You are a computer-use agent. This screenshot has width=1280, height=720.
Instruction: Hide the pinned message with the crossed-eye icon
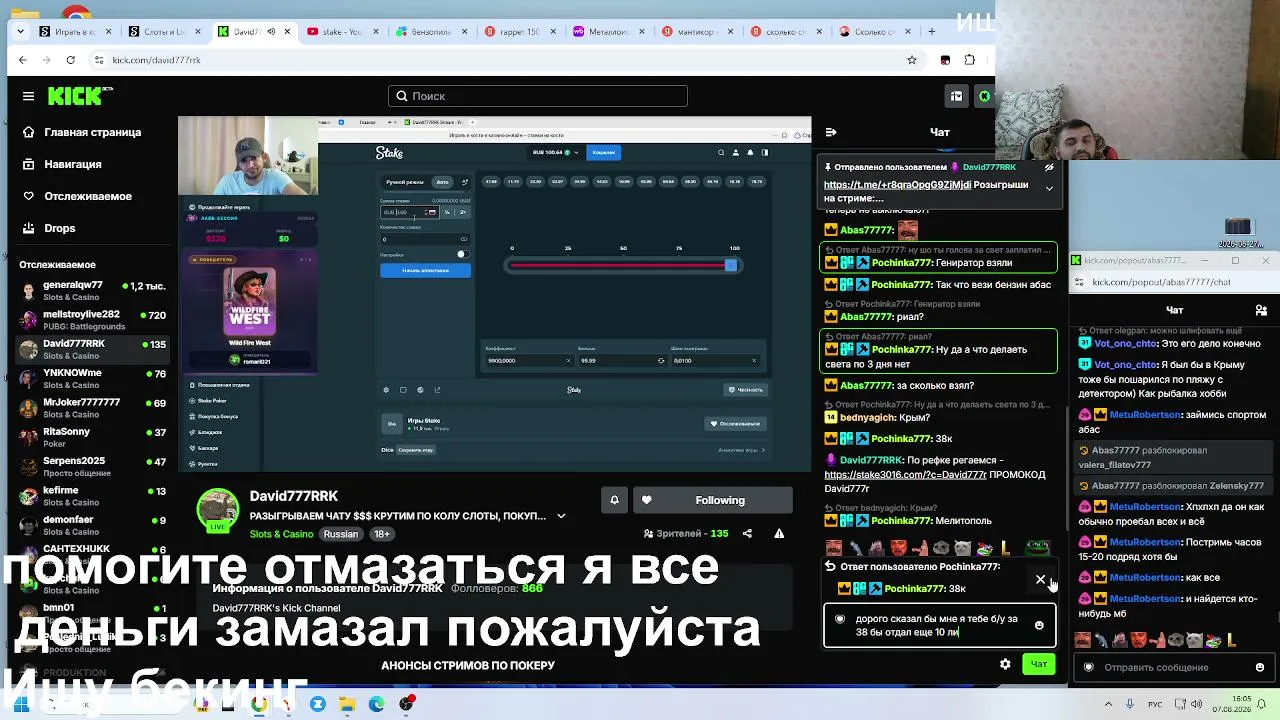click(x=1049, y=167)
